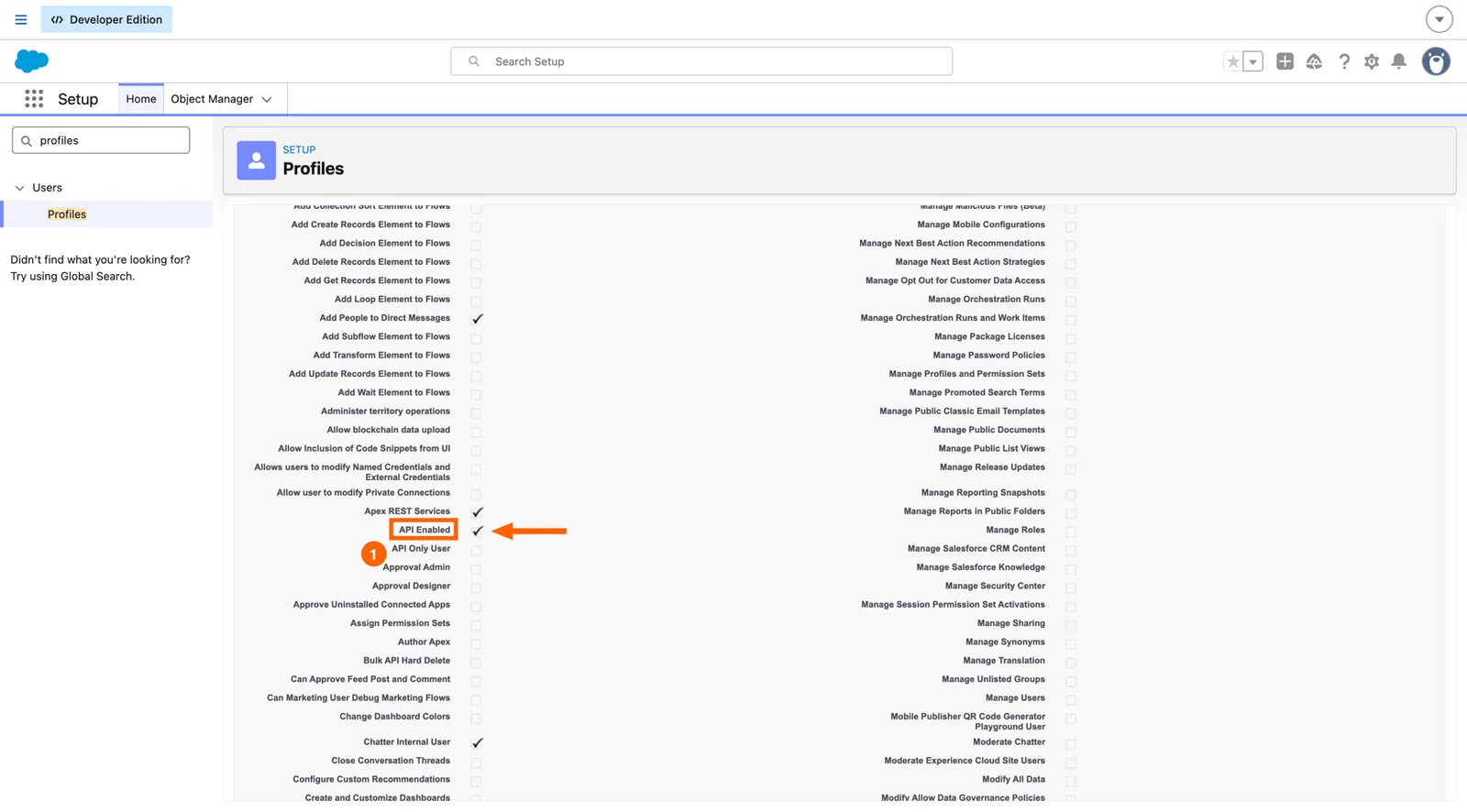
Task: Enable Manage Profiles and Permission Sets checkbox
Action: click(1071, 376)
